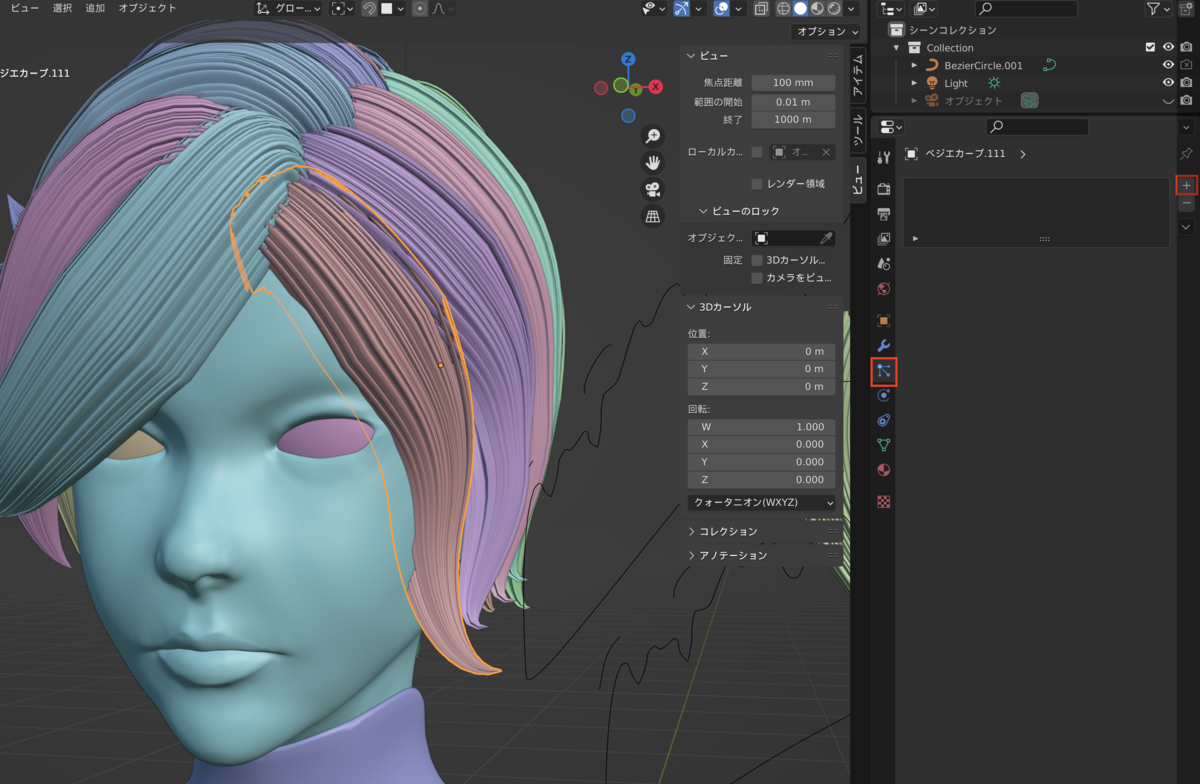Click the pan hand viewport icon
The height and width of the screenshot is (784, 1200).
(652, 162)
